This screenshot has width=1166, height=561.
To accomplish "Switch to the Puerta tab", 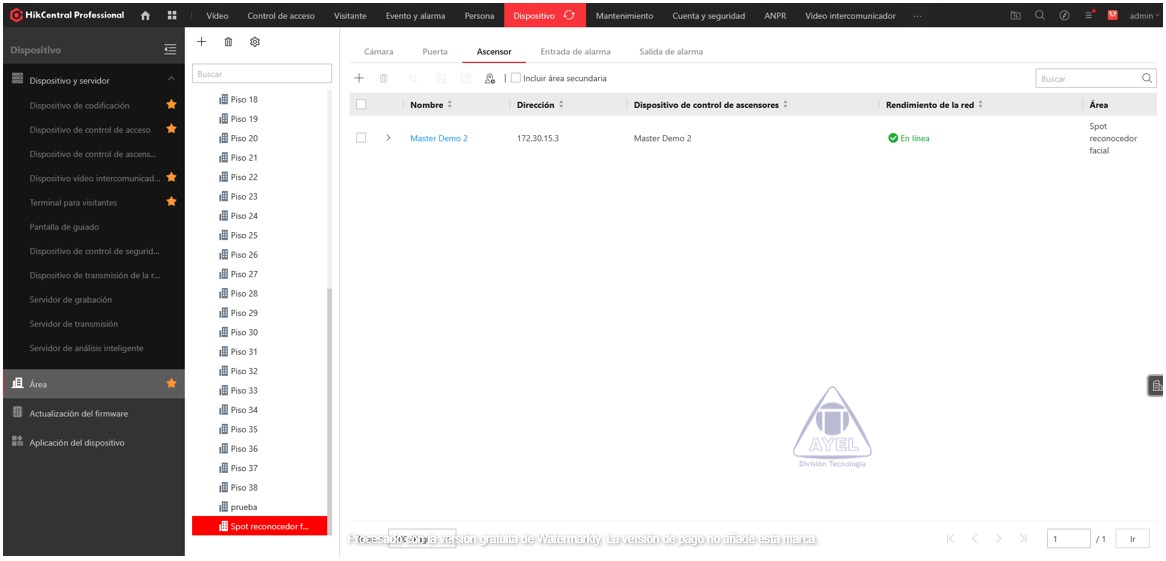I will click(x=435, y=52).
